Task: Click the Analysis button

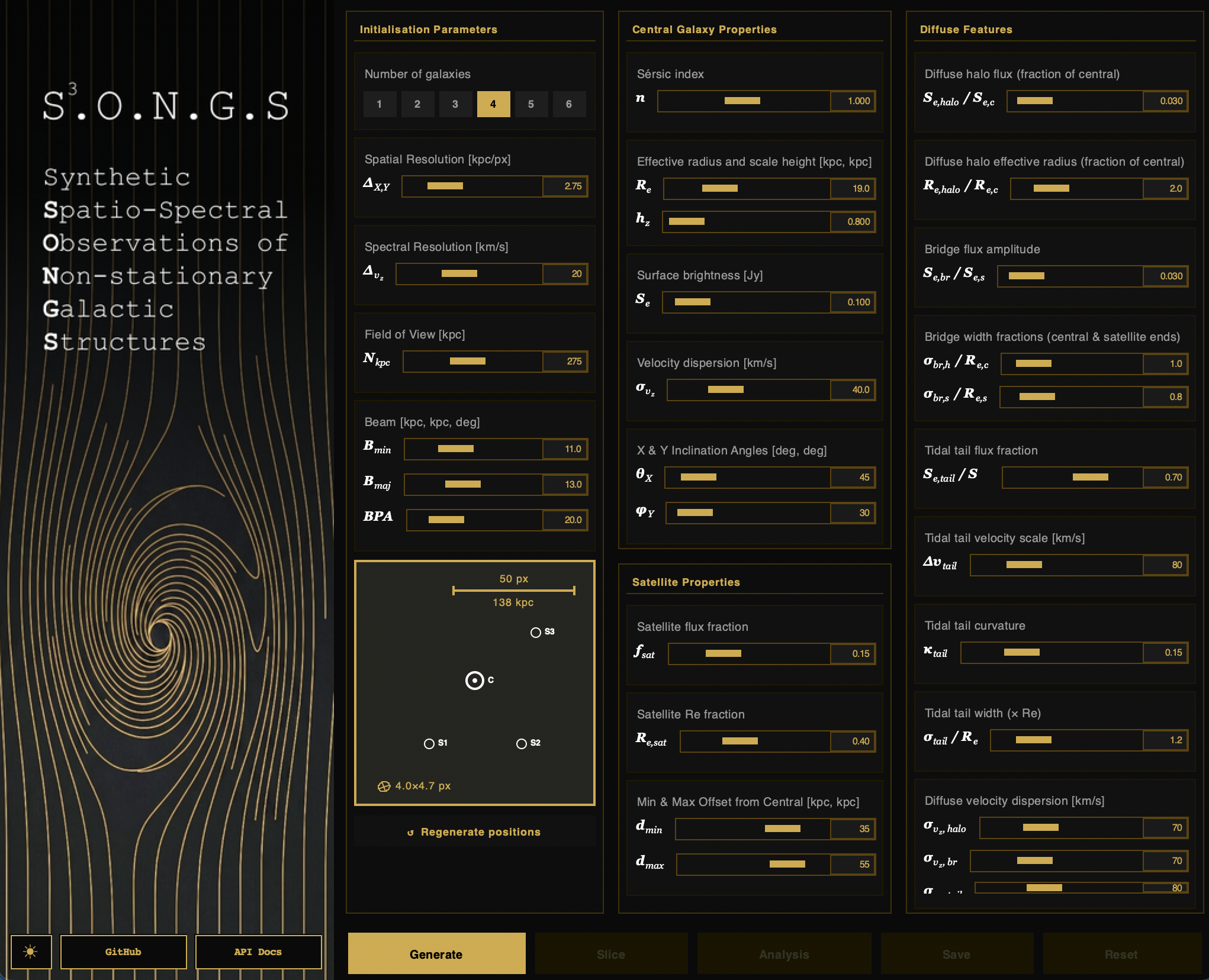Action: (784, 954)
